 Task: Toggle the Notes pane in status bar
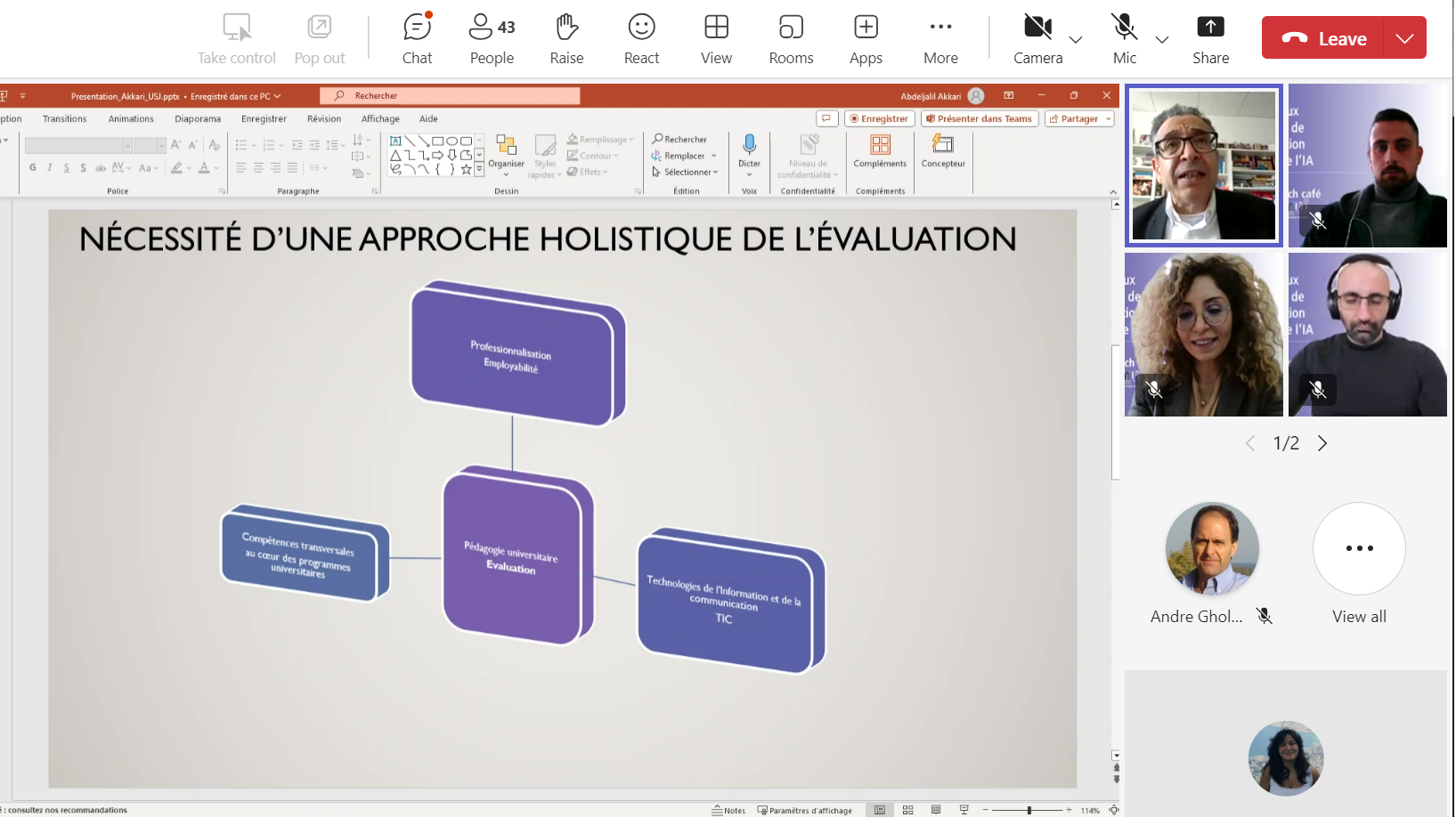click(728, 810)
